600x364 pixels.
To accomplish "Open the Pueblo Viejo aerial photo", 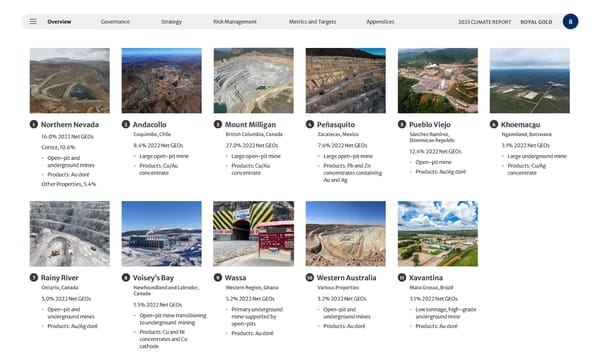I will point(438,80).
